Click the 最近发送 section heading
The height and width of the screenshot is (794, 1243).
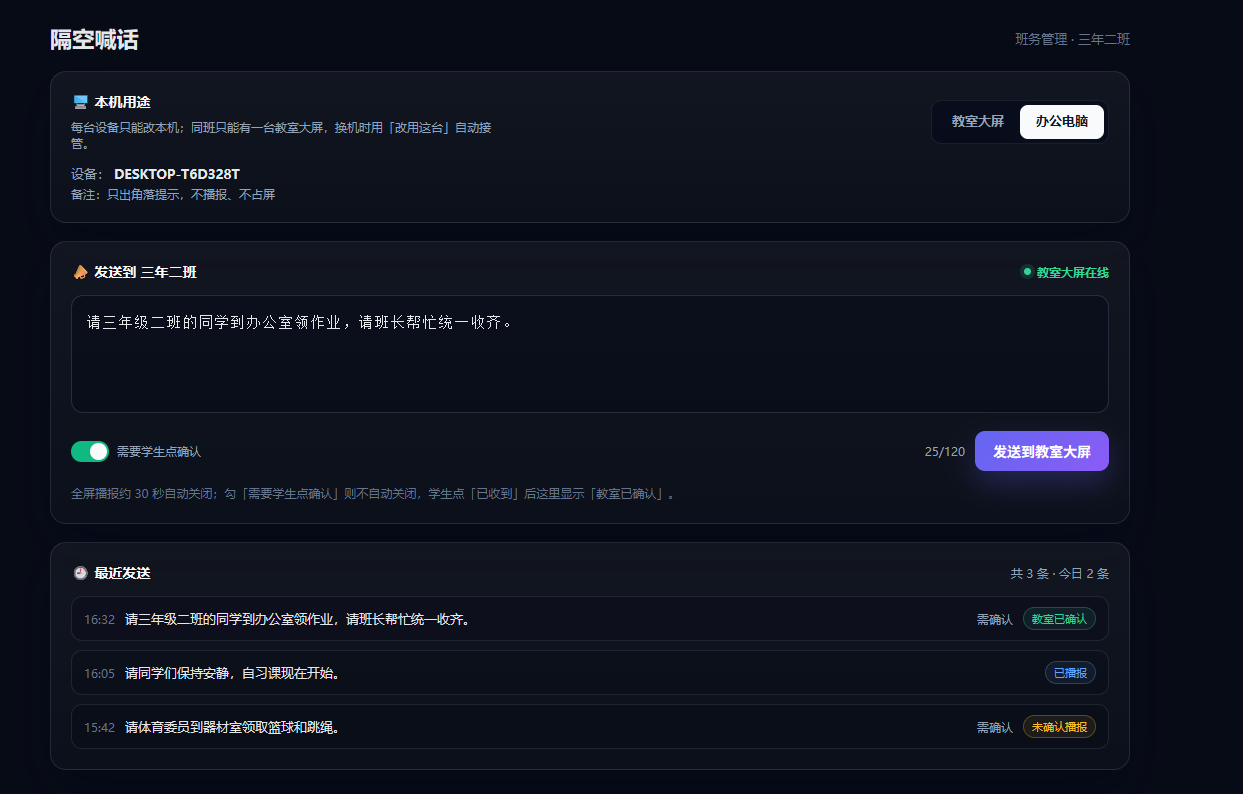point(122,573)
